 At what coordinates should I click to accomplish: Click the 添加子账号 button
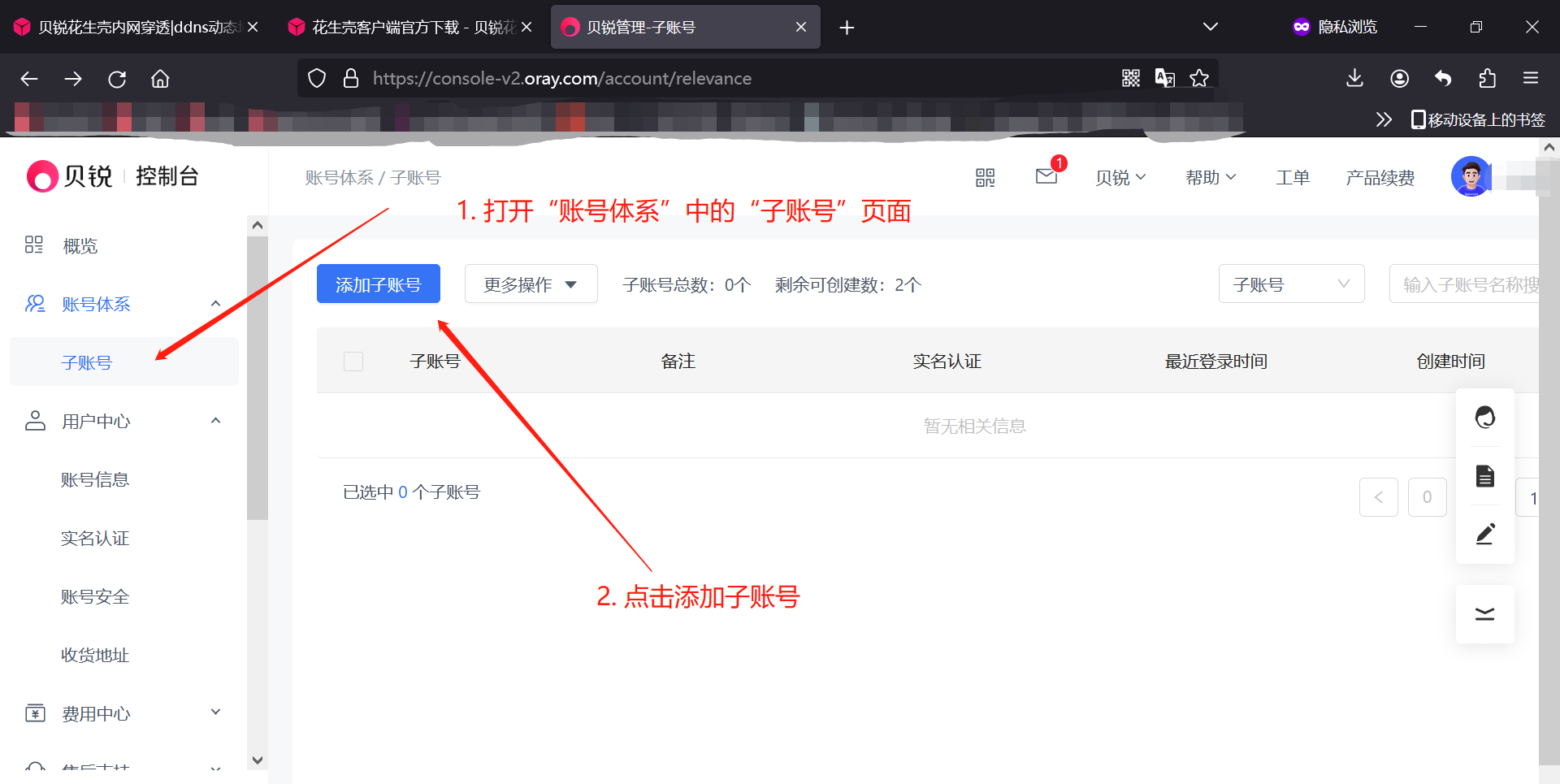click(x=379, y=284)
